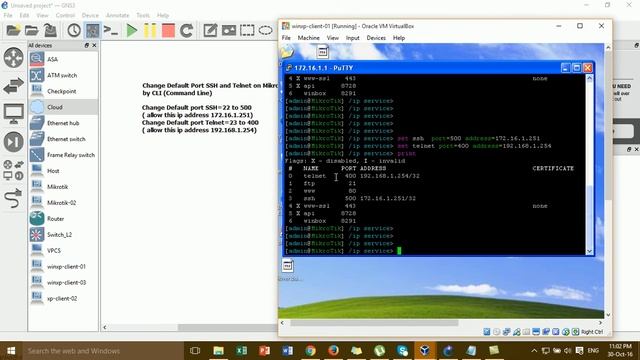Click the GNS3 save project icon

50,30
